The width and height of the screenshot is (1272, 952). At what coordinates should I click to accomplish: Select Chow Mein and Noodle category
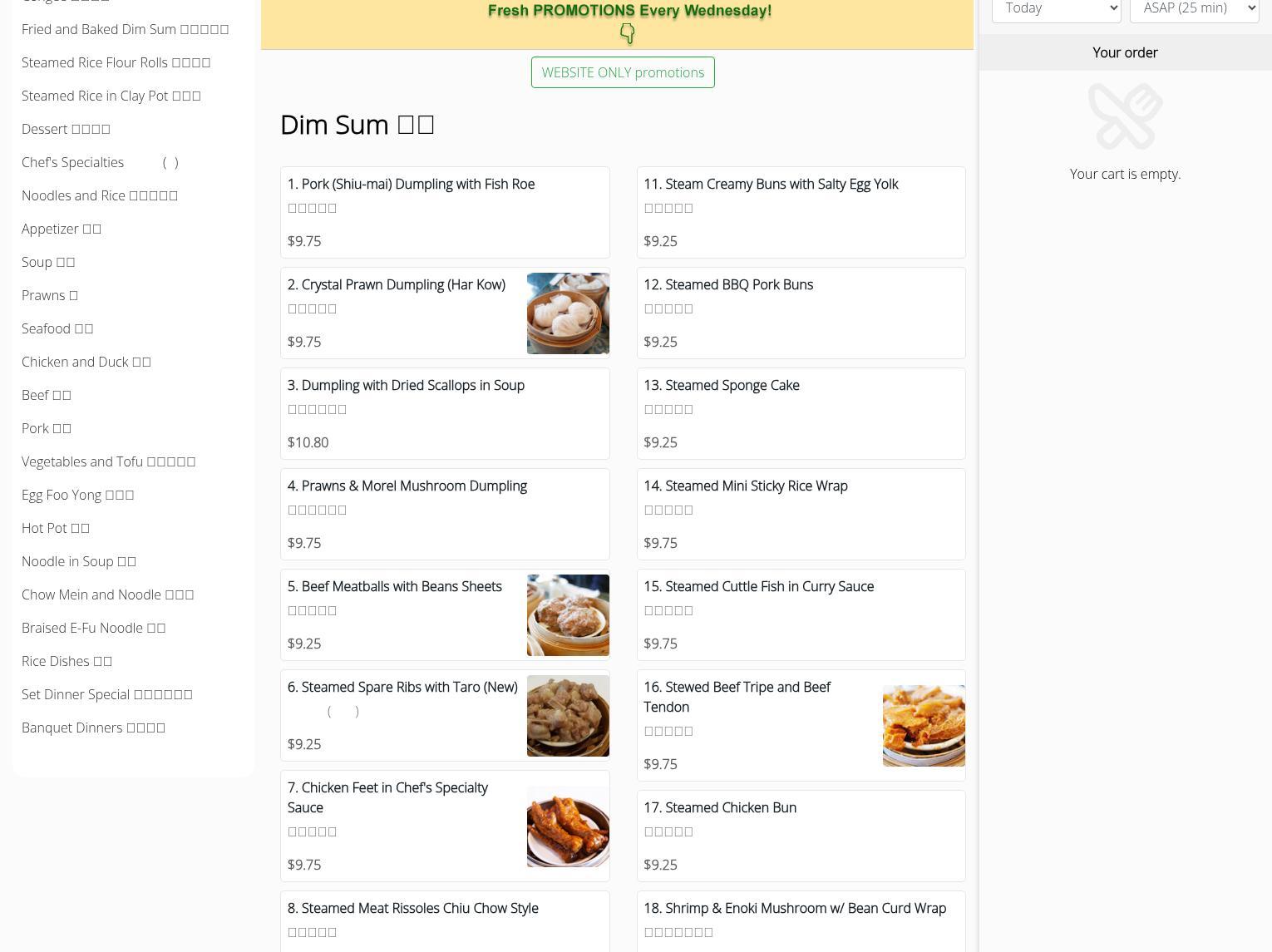108,594
